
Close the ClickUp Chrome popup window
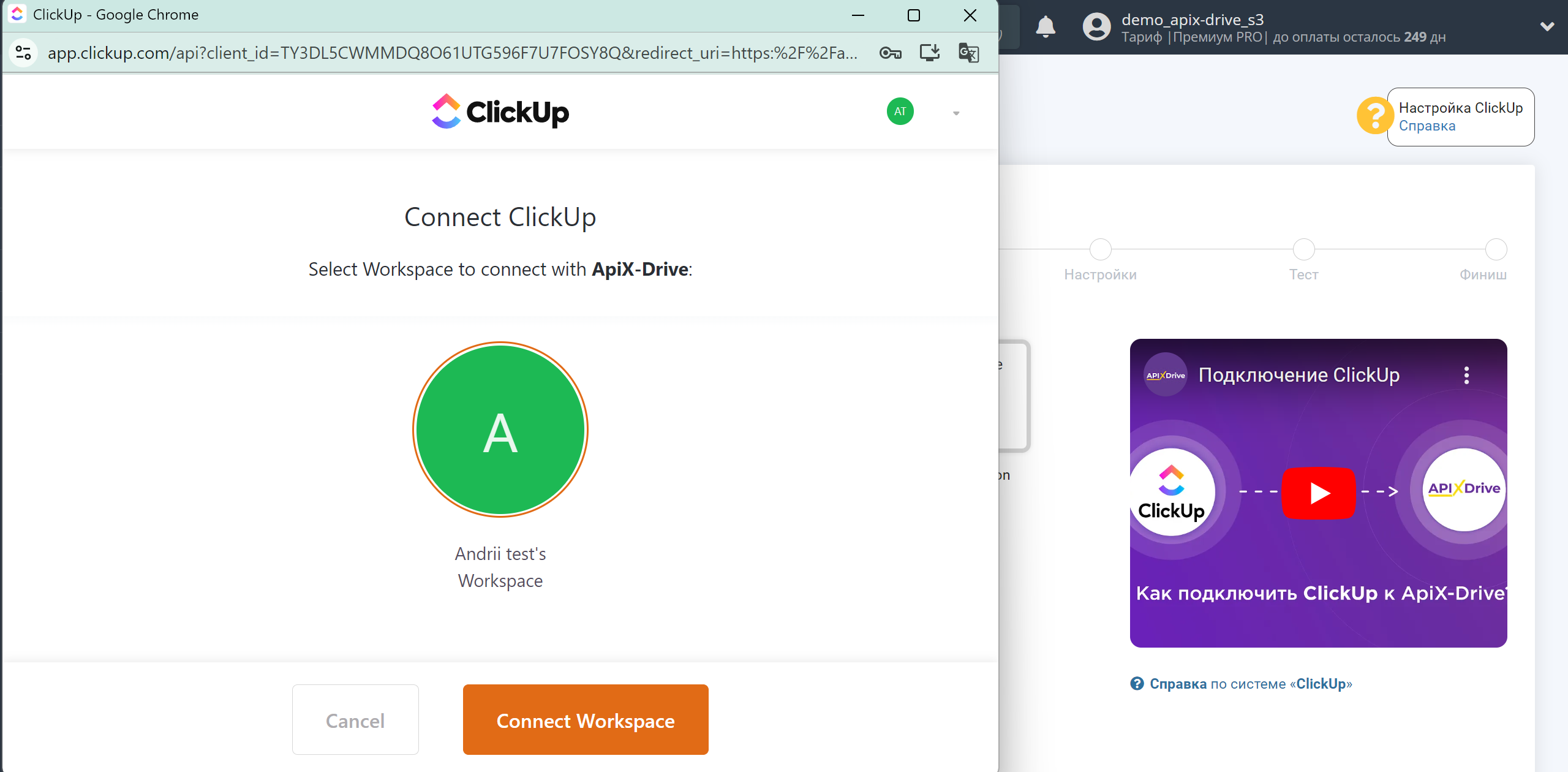(x=970, y=15)
